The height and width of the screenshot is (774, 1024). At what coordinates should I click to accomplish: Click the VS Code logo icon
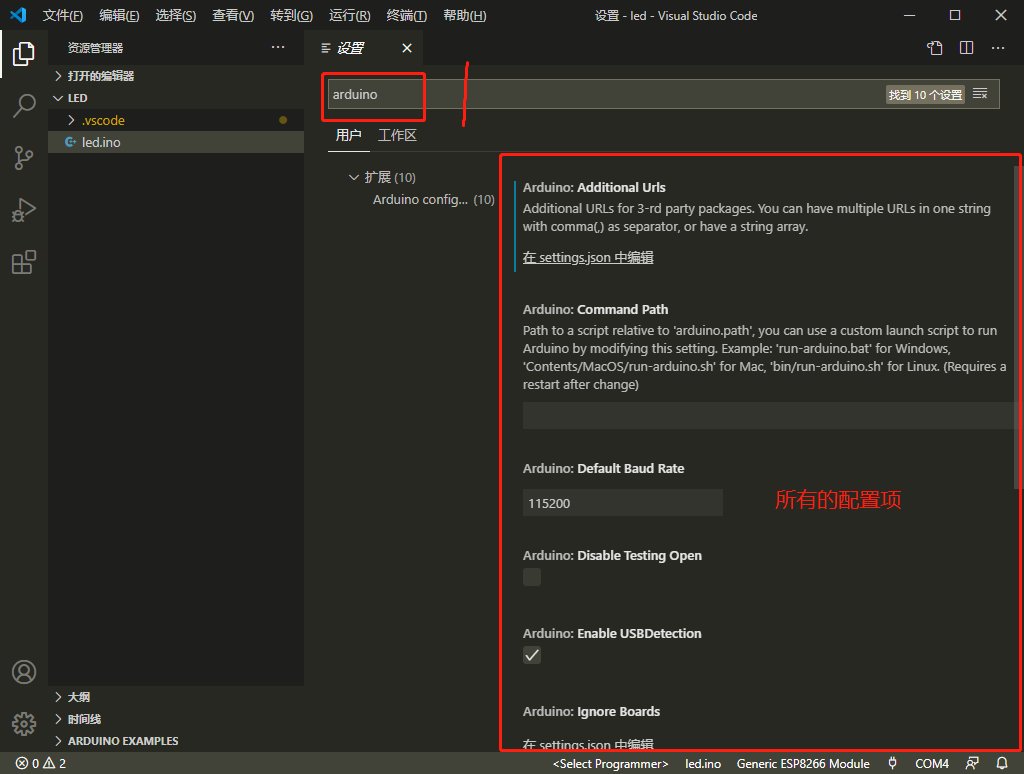18,15
